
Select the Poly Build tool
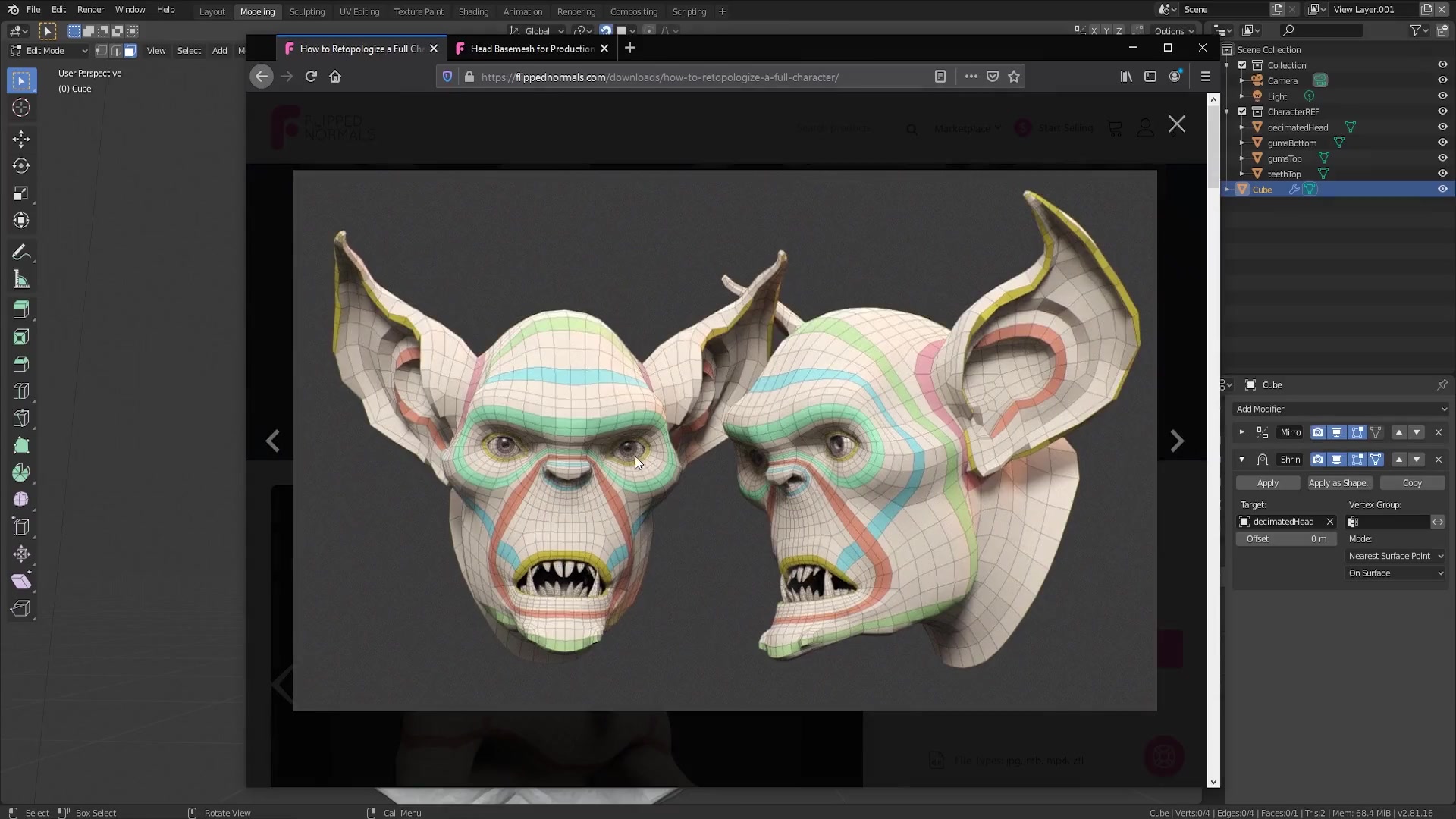21,446
